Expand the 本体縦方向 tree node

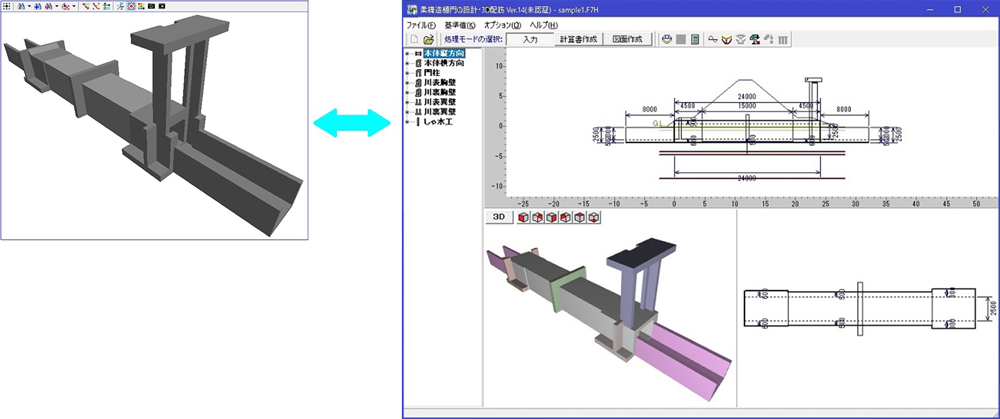coord(408,54)
